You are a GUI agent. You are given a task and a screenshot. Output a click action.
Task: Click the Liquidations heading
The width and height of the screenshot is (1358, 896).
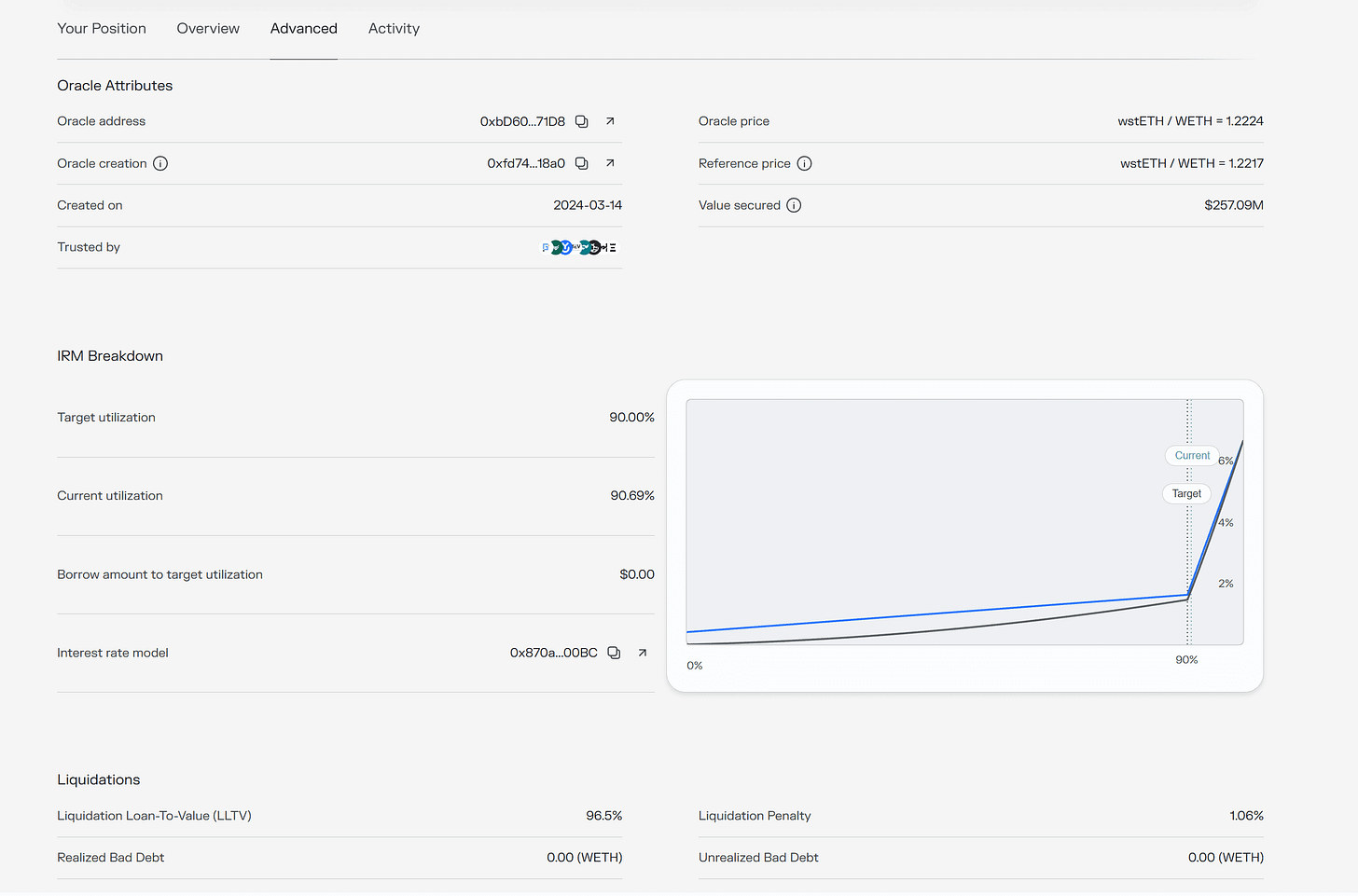(x=99, y=780)
